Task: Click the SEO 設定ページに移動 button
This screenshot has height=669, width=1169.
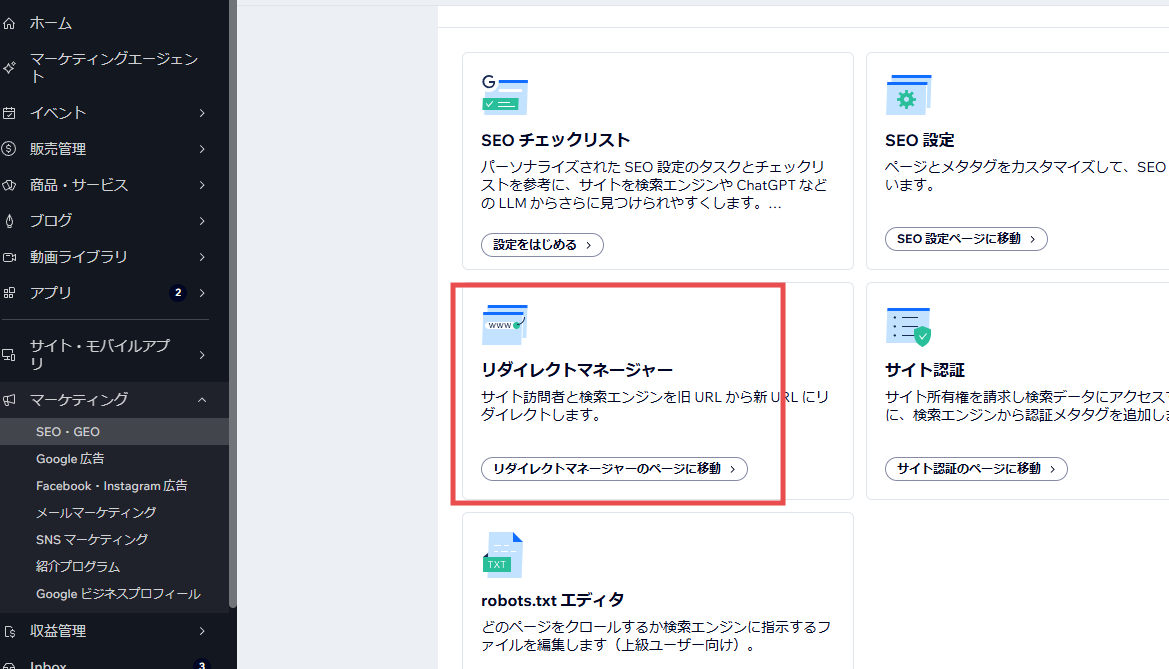Action: click(x=966, y=239)
